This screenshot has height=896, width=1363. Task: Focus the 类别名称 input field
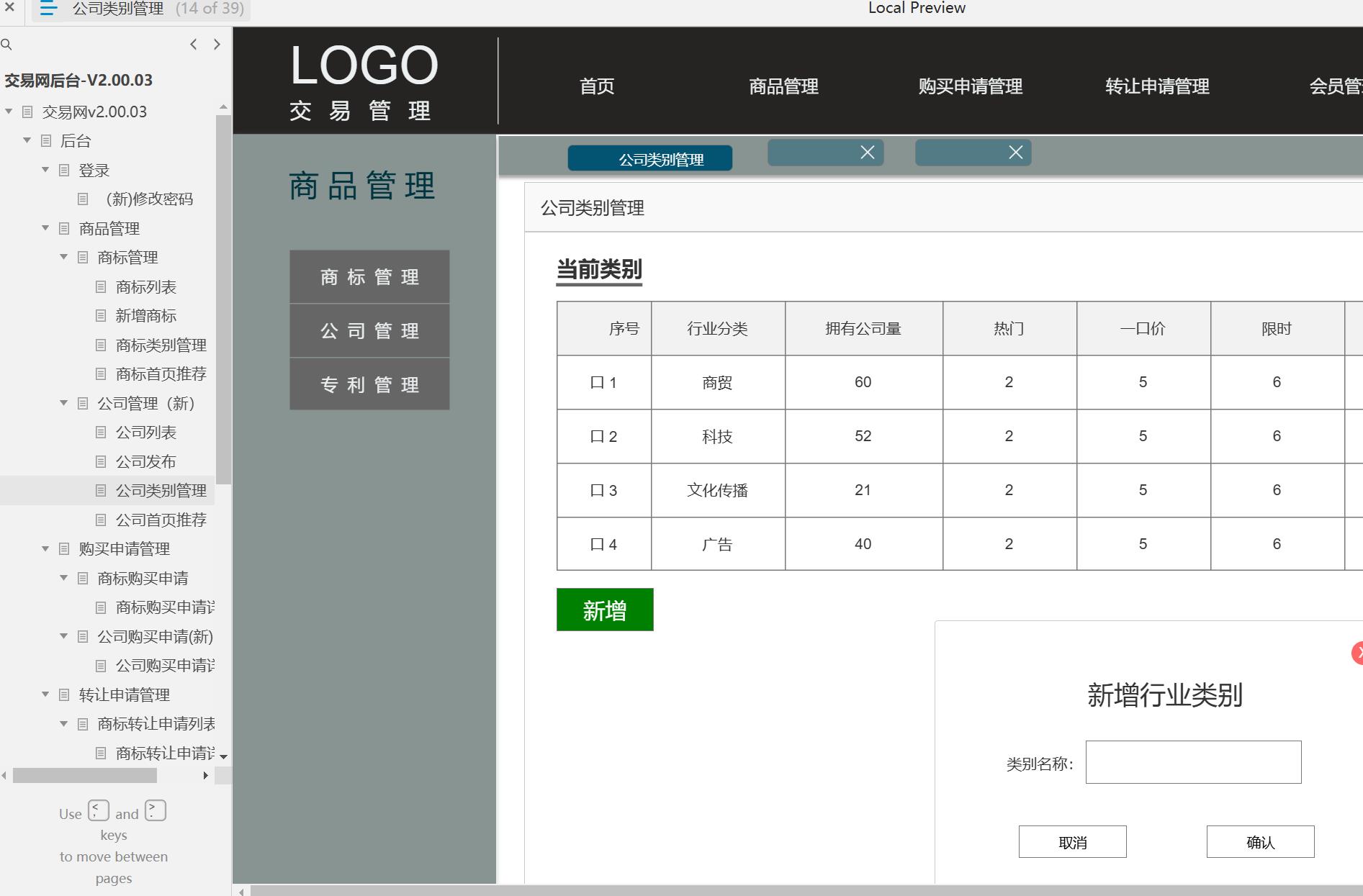(1193, 762)
